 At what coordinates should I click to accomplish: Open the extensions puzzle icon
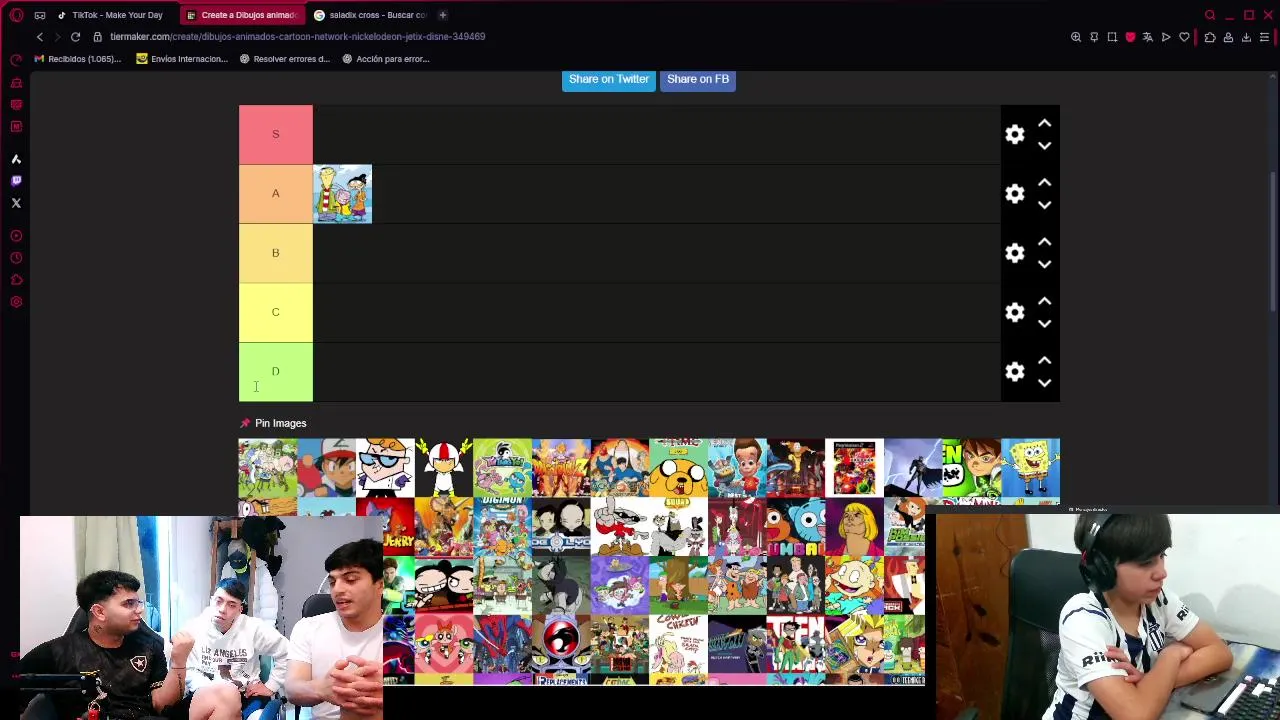(1210, 37)
